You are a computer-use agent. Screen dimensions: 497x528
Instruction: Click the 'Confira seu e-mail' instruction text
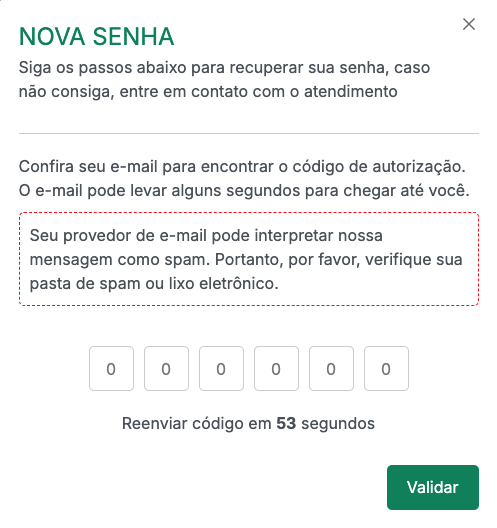click(x=244, y=178)
